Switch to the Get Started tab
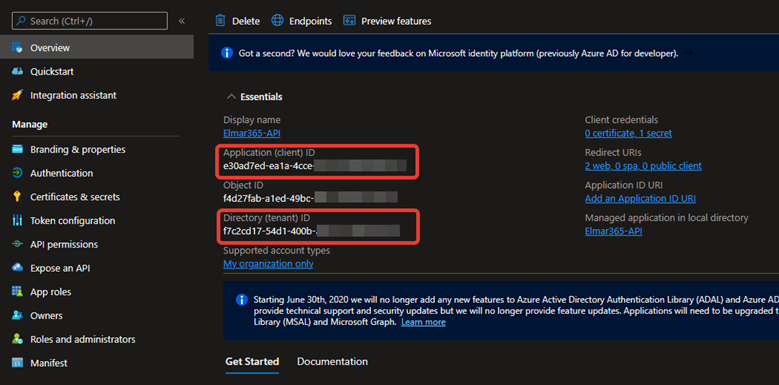Image resolution: width=779 pixels, height=385 pixels. click(x=252, y=361)
